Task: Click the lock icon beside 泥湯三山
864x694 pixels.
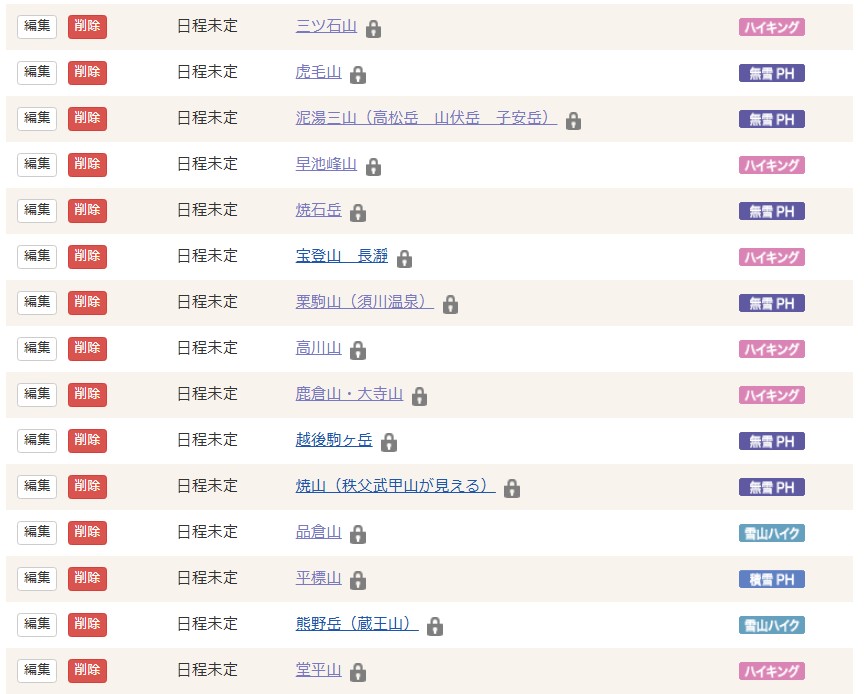Action: click(573, 121)
